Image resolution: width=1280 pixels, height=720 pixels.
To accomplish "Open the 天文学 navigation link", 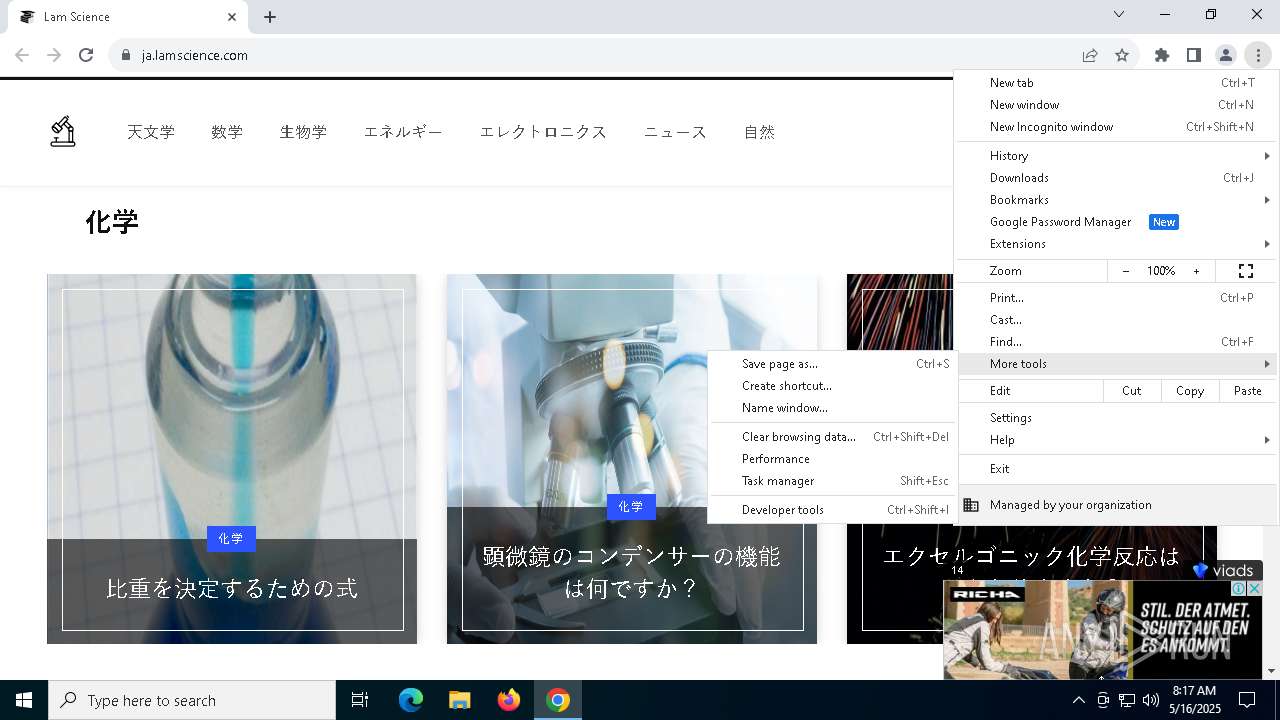I will point(151,132).
